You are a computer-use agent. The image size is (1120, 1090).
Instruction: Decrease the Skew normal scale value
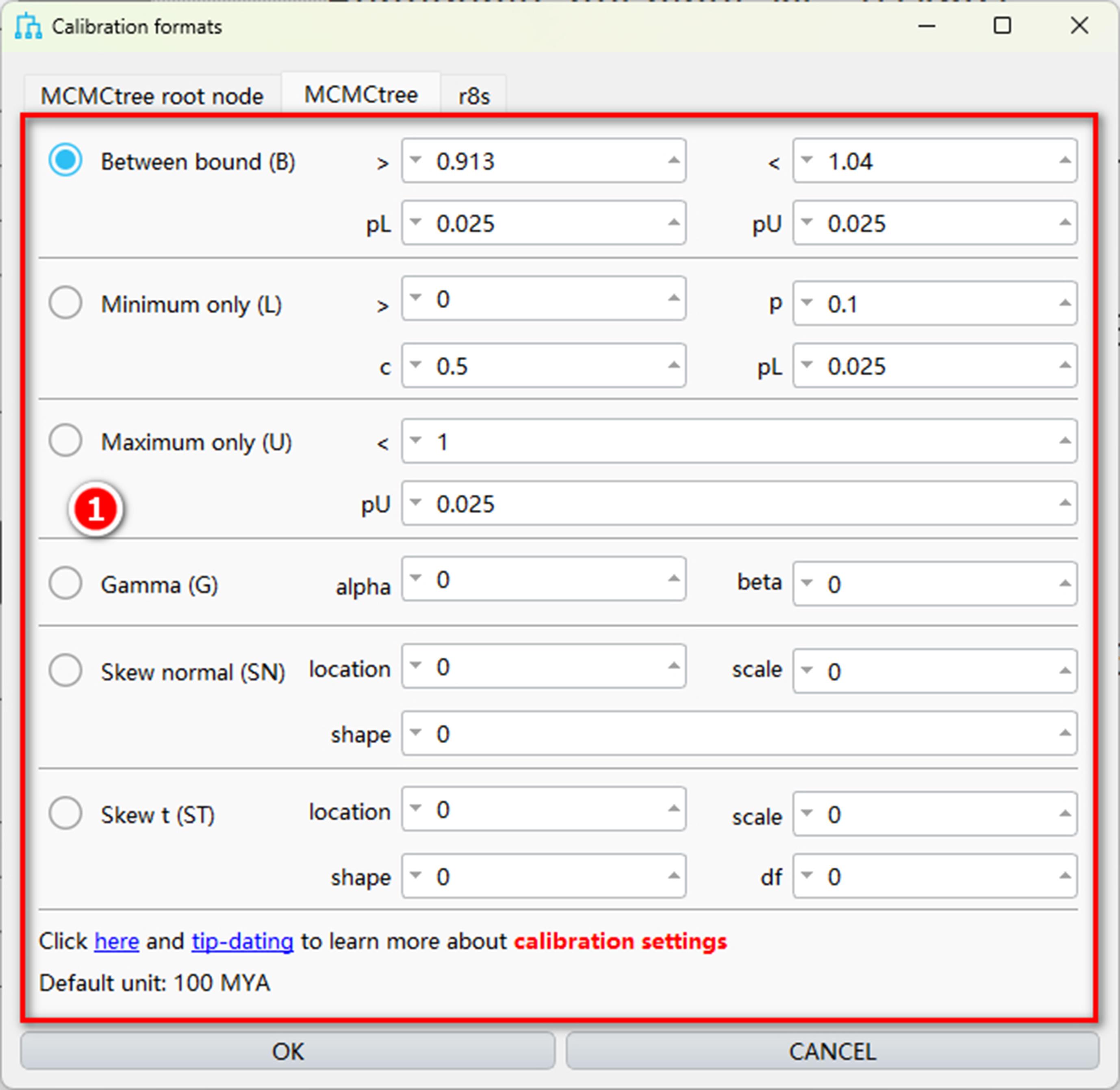(807, 670)
